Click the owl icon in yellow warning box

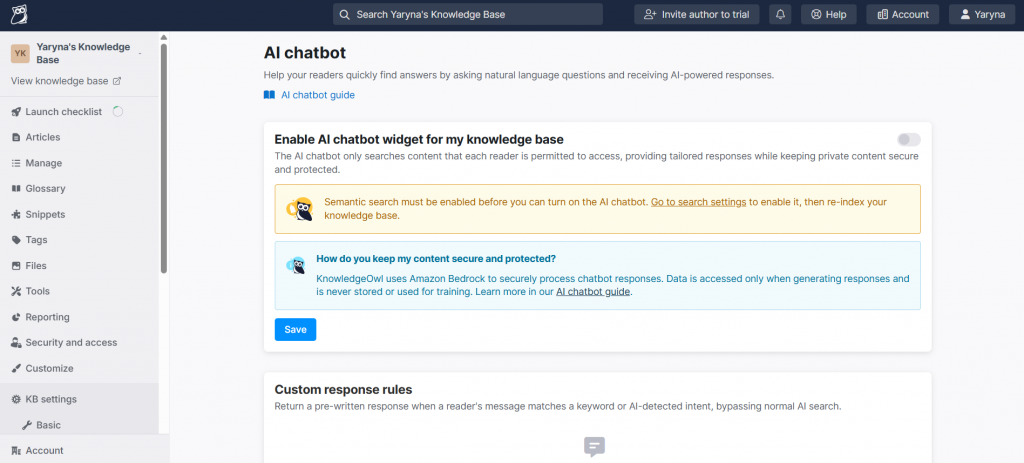tap(300, 209)
